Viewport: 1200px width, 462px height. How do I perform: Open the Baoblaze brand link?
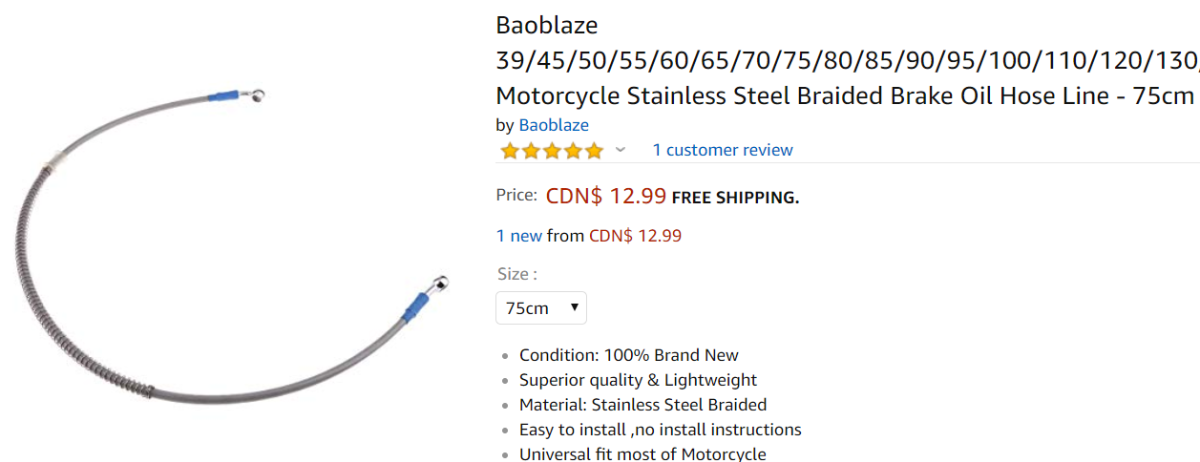553,125
